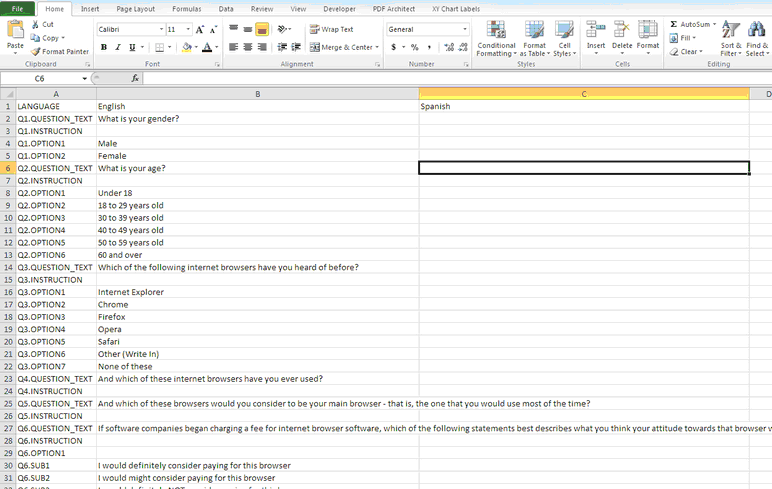
Task: Click Wrap Text
Action: coord(331,30)
